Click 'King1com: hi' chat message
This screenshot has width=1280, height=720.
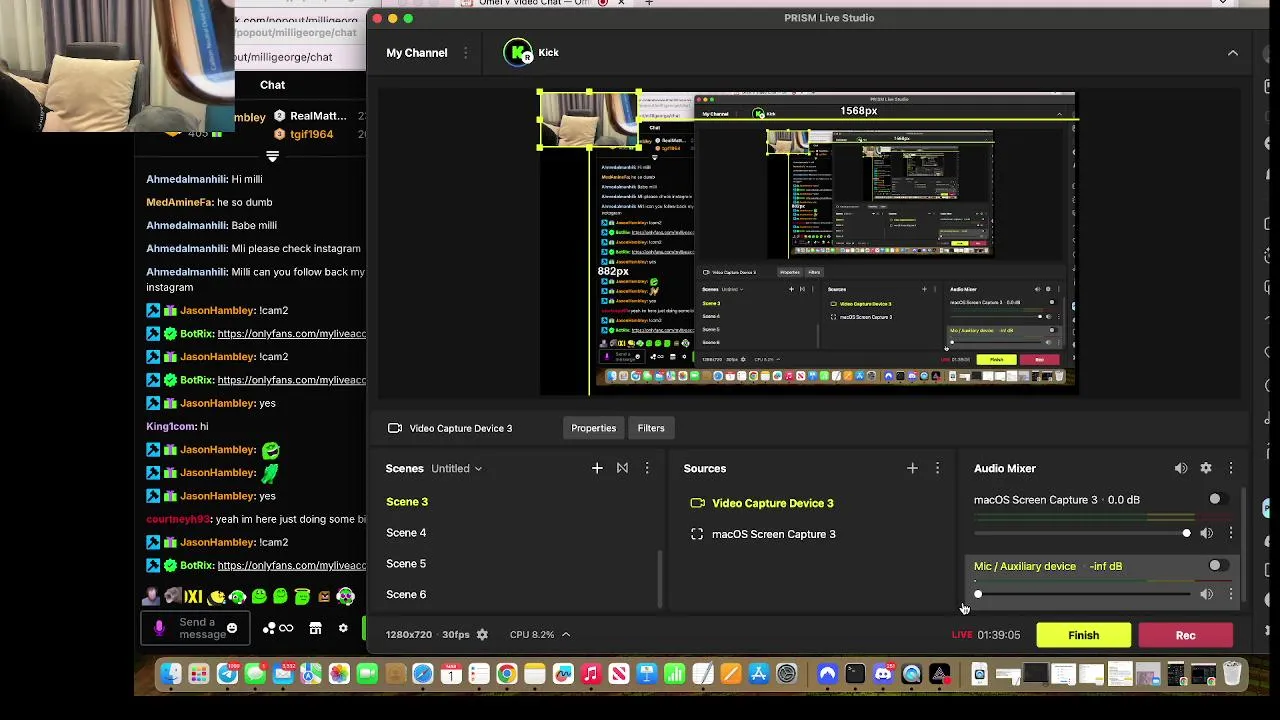coord(177,426)
